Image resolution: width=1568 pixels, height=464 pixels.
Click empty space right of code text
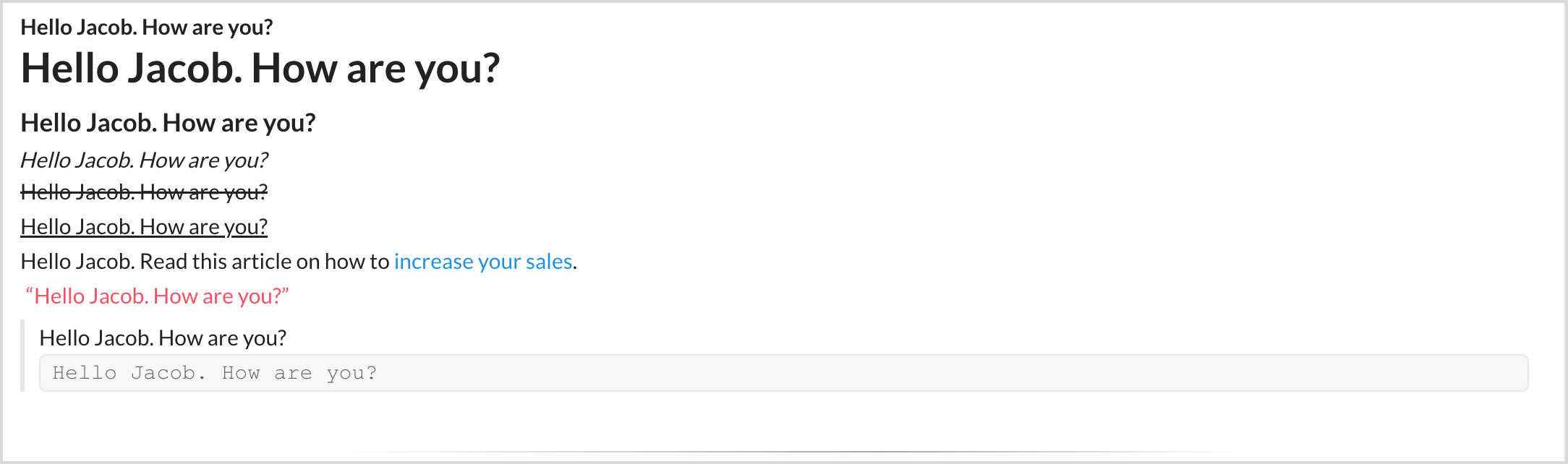click(x=940, y=373)
